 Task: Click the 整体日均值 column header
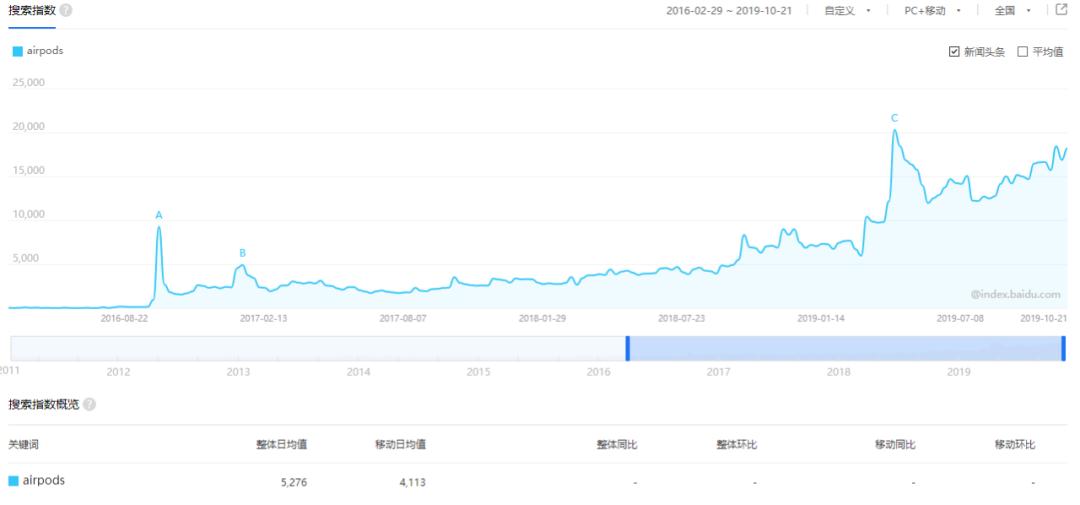tap(282, 445)
